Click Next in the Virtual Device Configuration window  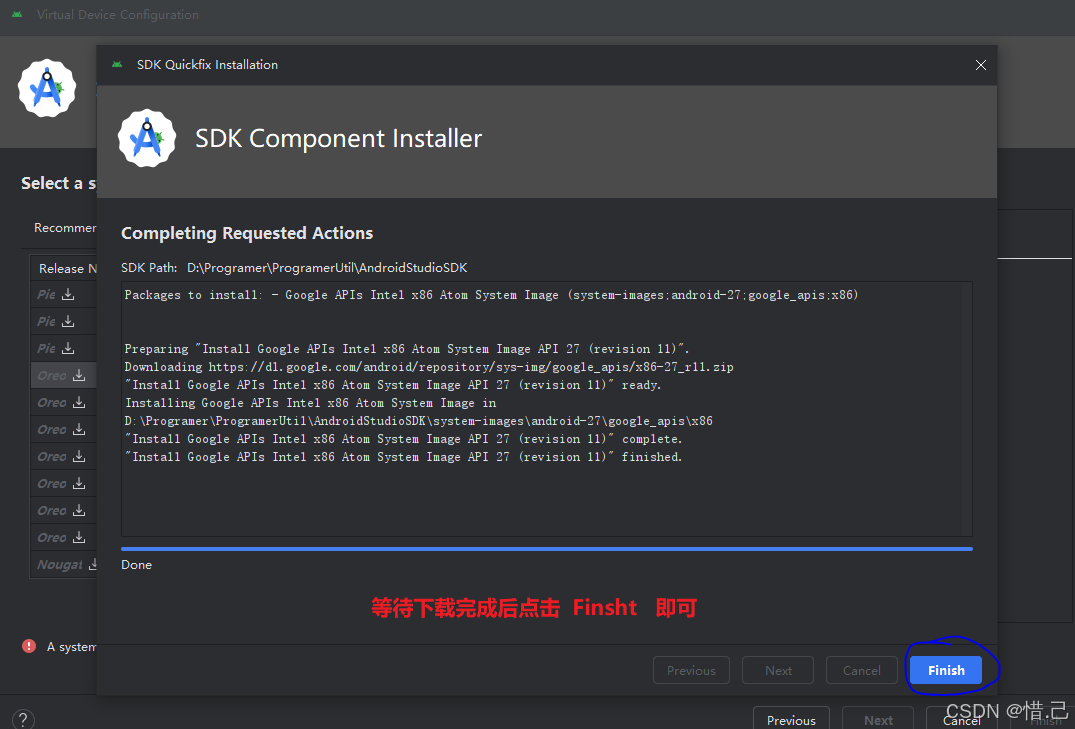(878, 719)
